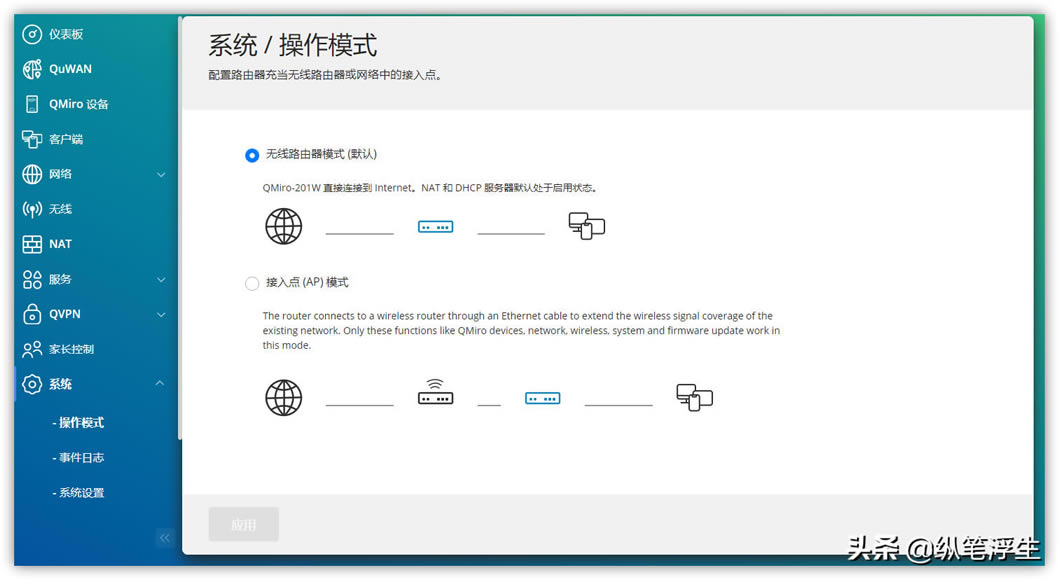
Task: Click the QuWAN globe icon
Action: (x=32, y=69)
